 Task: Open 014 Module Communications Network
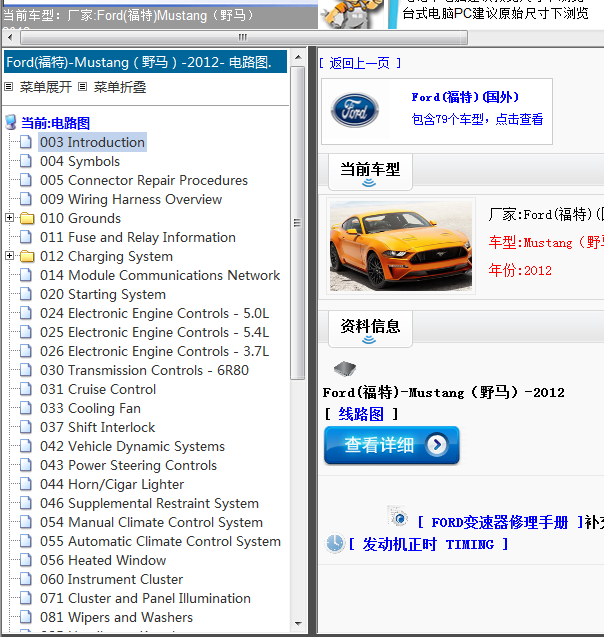click(x=160, y=275)
